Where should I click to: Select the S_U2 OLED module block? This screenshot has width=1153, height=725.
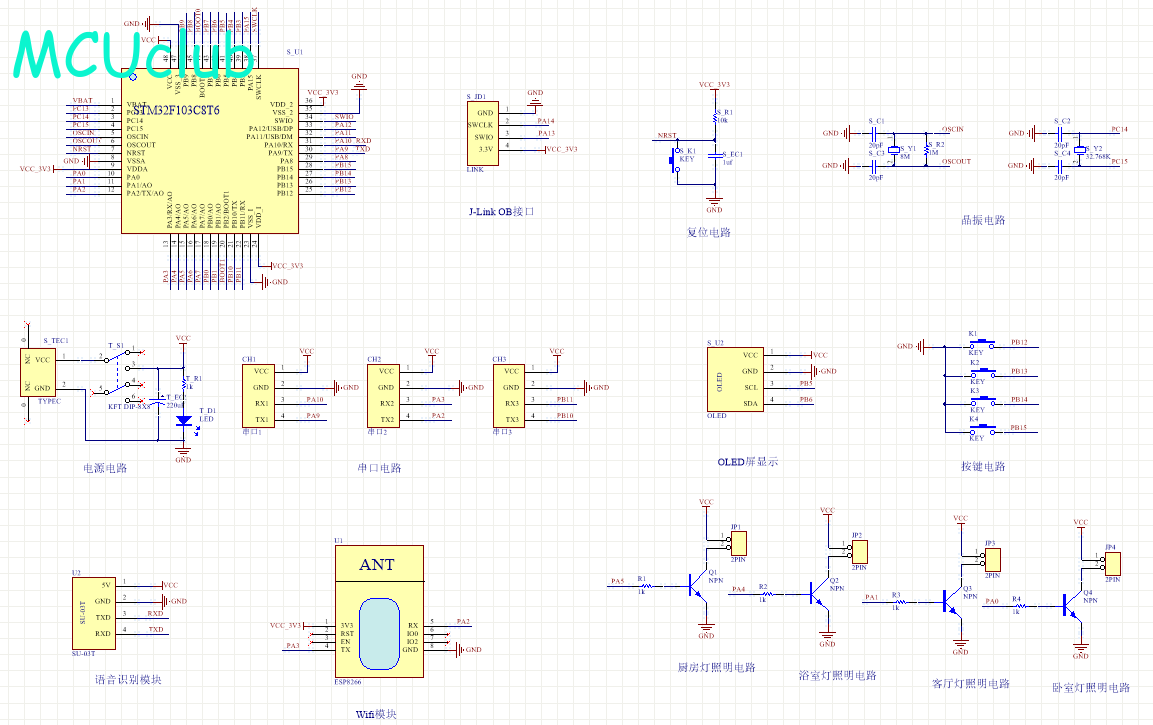click(x=735, y=379)
